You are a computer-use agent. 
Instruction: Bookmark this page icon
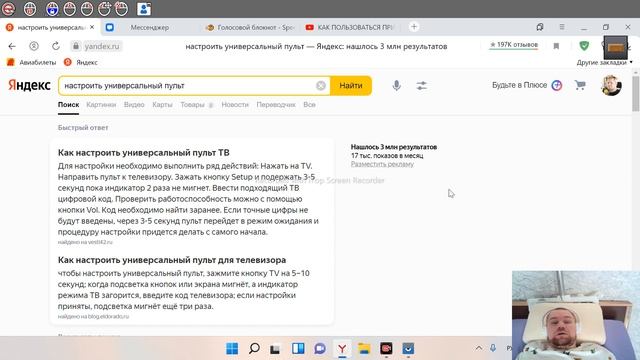pos(556,46)
